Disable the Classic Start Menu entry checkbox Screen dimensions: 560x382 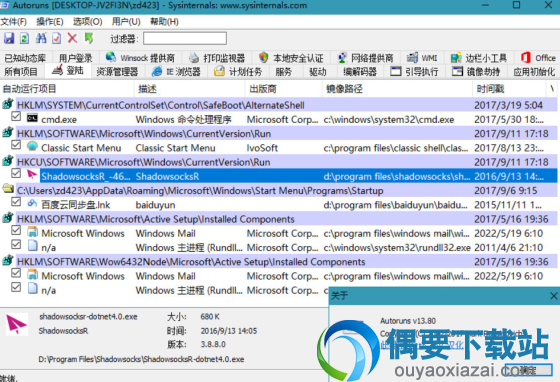coord(16,145)
